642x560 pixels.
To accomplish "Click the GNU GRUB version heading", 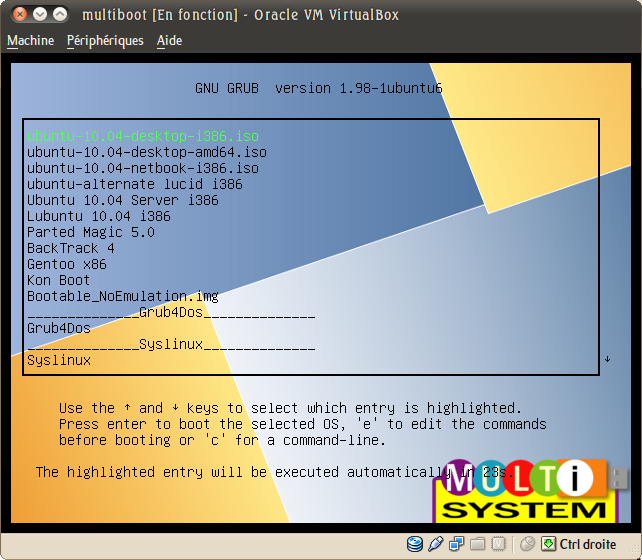I will click(x=319, y=88).
